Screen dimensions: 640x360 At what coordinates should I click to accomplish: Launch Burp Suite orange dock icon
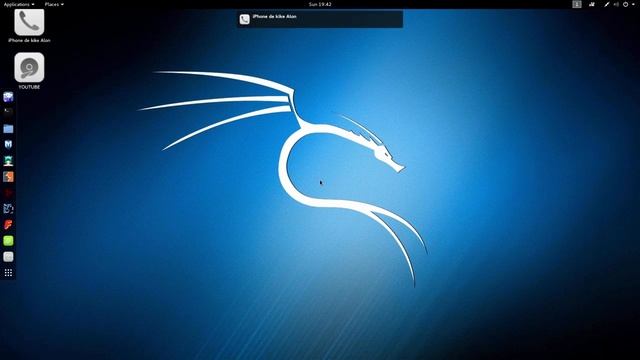(x=8, y=177)
